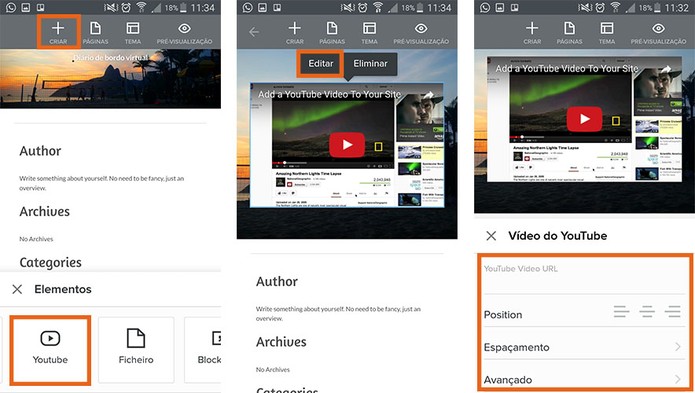Play the video beneath the Editar popup
This screenshot has height=393, width=695.
[347, 145]
